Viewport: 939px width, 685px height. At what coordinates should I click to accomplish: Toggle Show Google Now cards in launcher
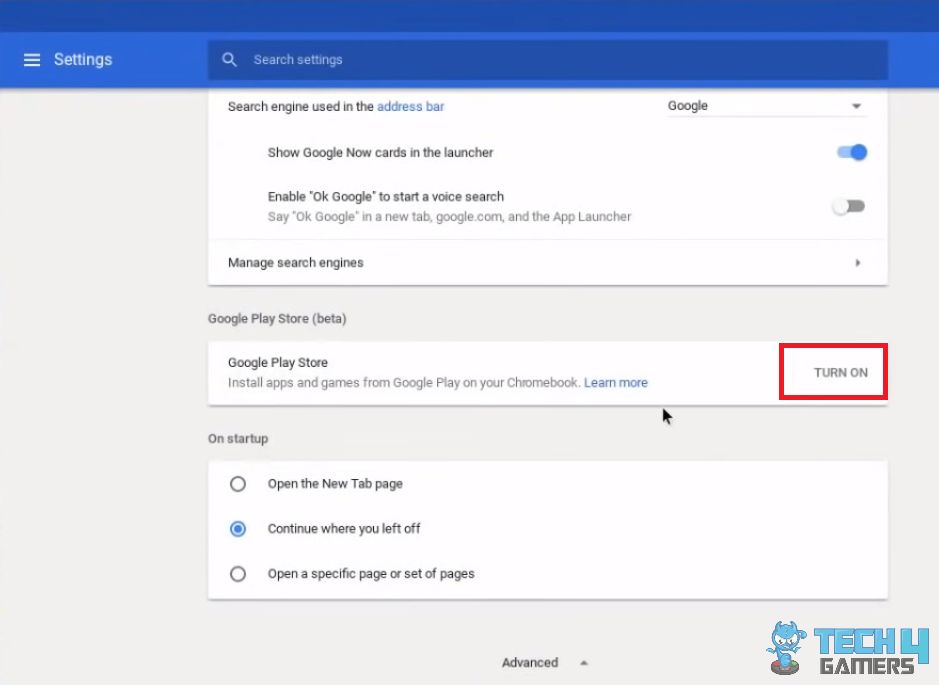pos(852,153)
